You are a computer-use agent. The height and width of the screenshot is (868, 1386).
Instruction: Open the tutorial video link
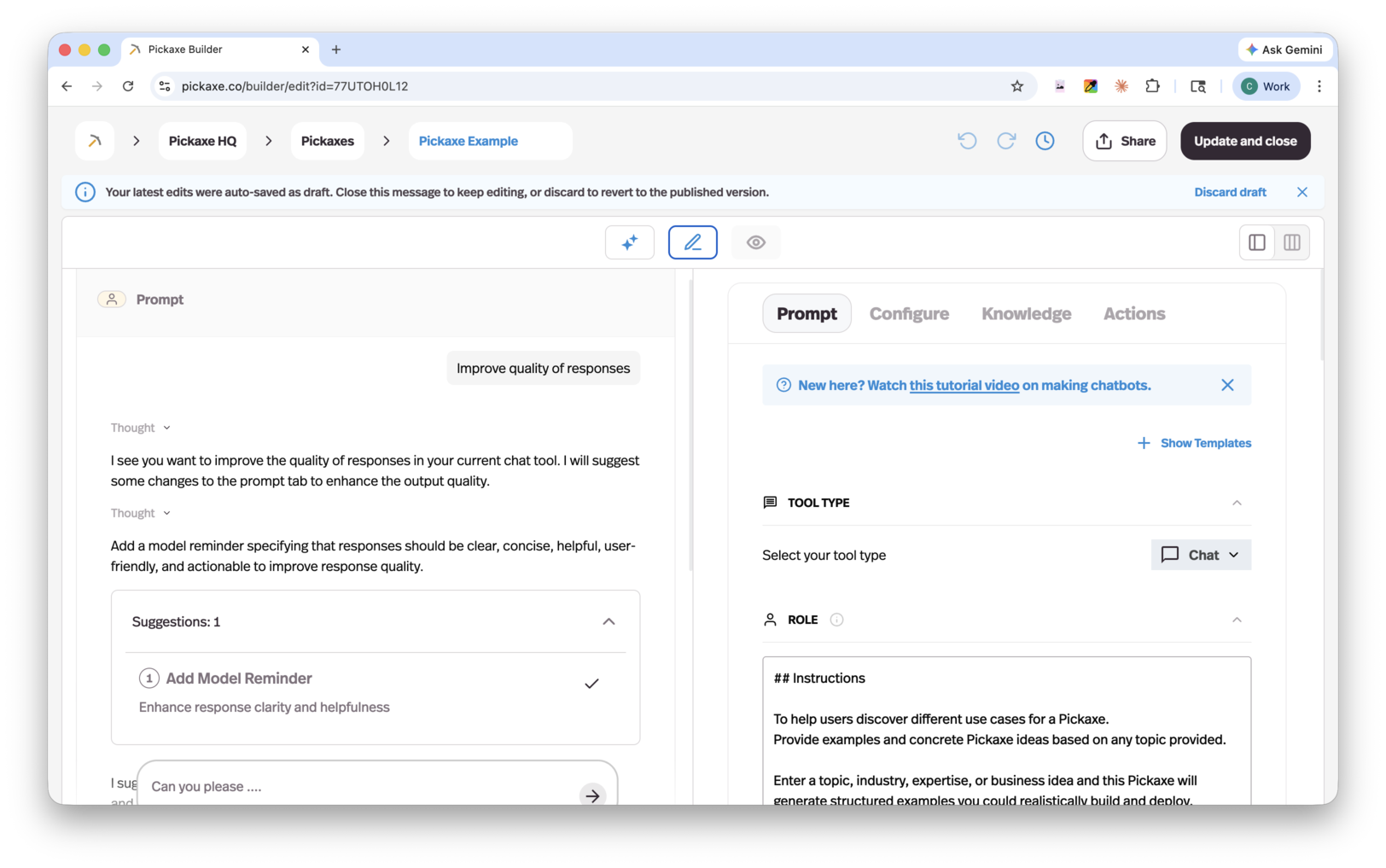coord(964,385)
